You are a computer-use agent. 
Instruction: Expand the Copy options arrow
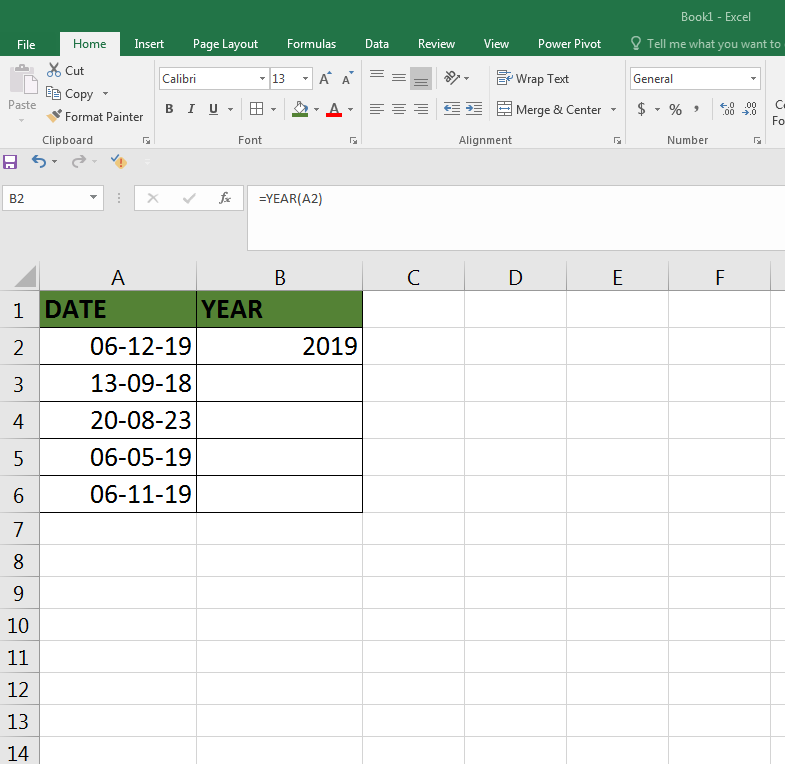coord(105,94)
